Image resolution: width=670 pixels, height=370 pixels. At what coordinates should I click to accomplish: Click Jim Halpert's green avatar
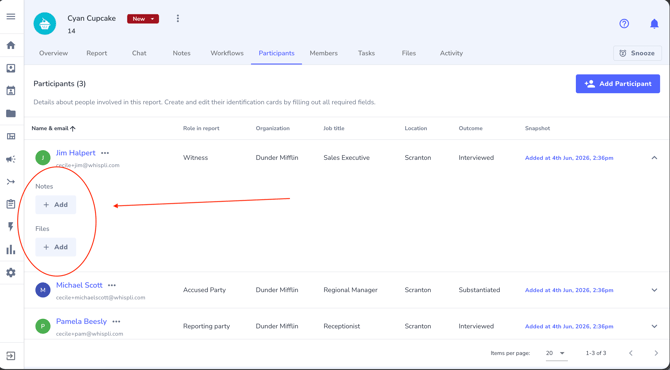[x=43, y=158]
